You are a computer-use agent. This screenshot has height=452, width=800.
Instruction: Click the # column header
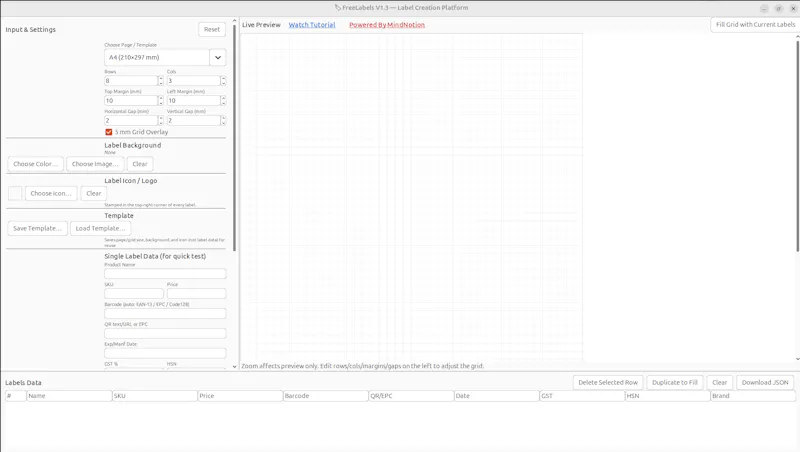[x=15, y=396]
